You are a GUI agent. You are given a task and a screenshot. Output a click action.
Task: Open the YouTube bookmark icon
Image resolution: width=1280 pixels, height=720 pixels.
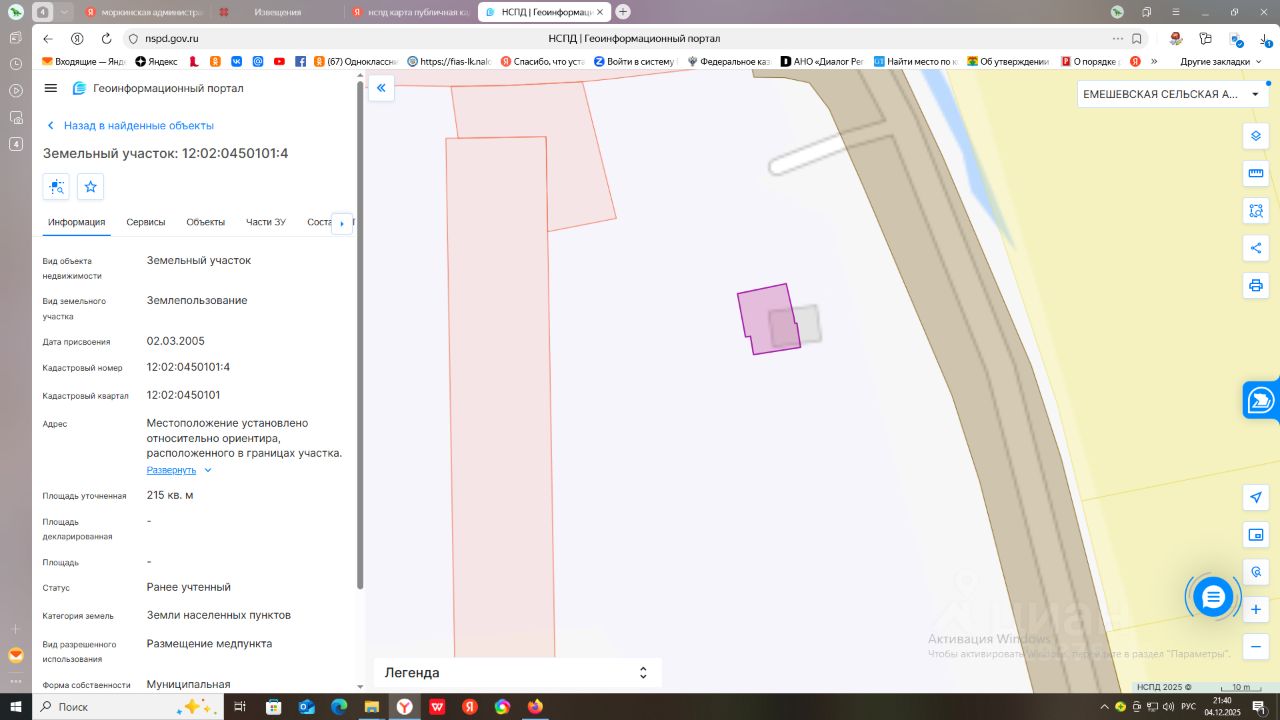[x=279, y=61]
